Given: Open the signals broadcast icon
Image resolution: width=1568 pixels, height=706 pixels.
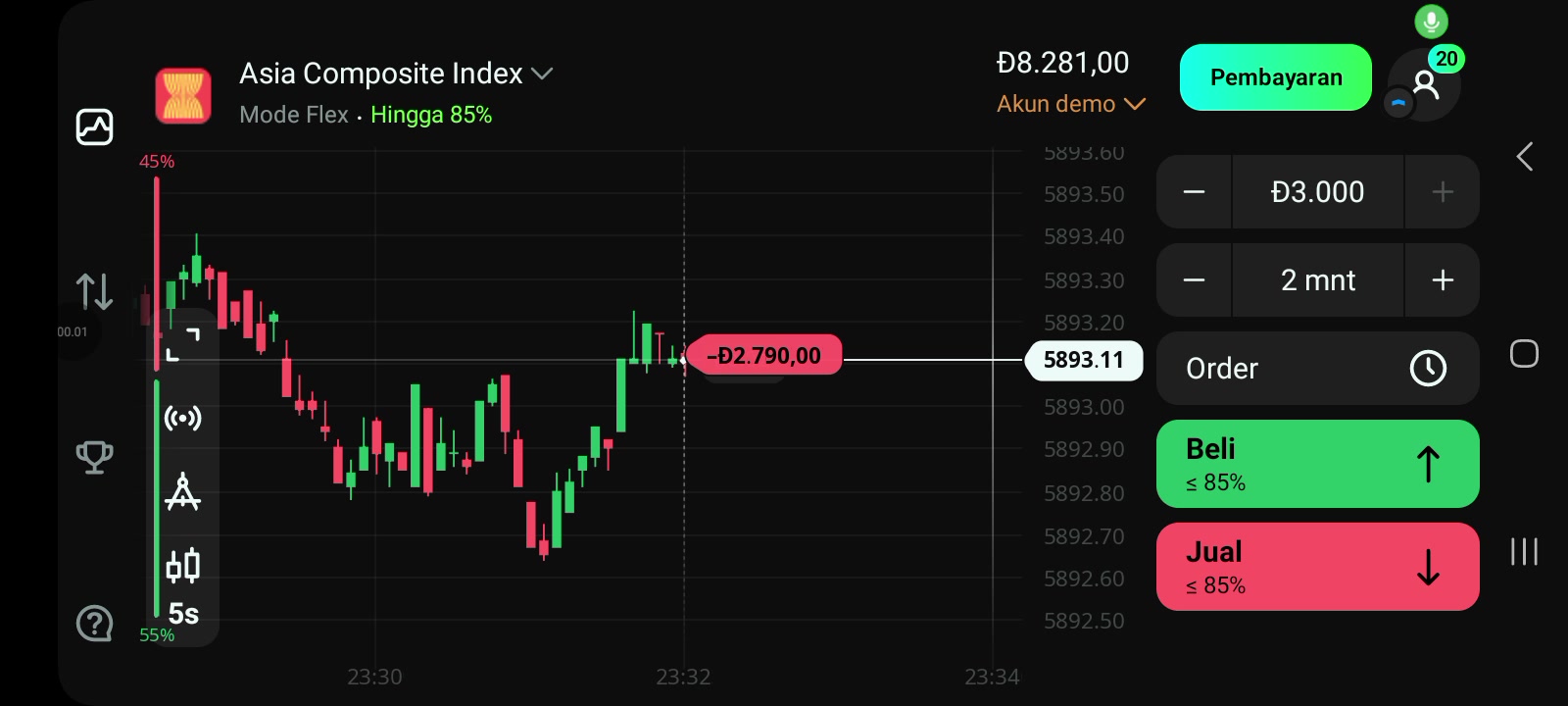Looking at the screenshot, I should 183,419.
